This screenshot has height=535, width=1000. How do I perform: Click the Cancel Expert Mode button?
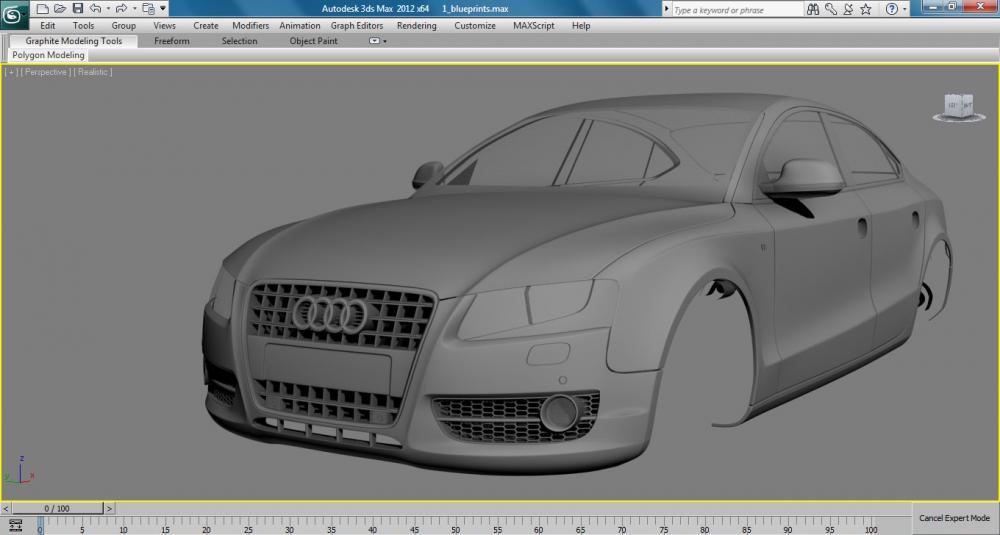[x=954, y=518]
